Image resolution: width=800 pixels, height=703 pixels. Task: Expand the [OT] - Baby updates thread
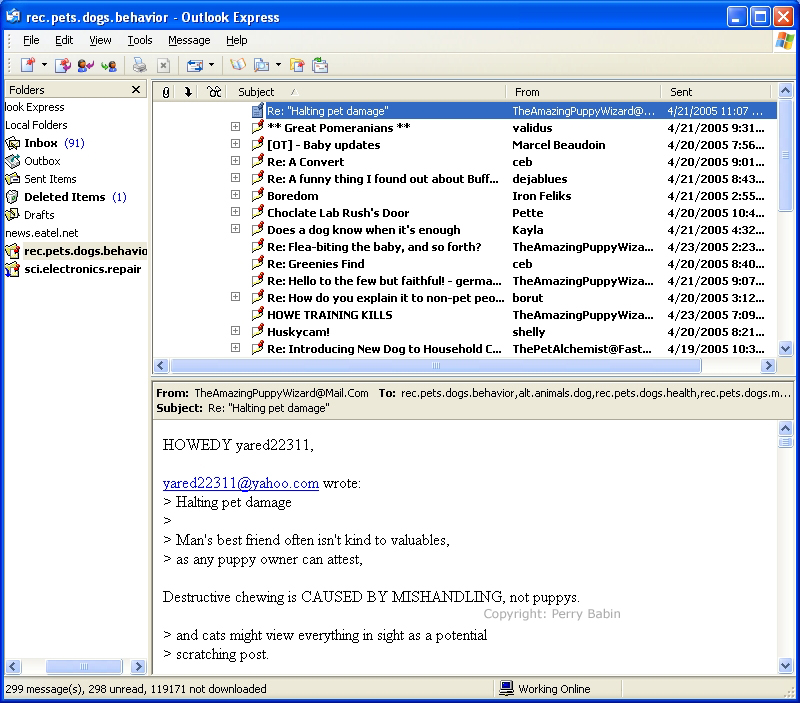(x=235, y=144)
